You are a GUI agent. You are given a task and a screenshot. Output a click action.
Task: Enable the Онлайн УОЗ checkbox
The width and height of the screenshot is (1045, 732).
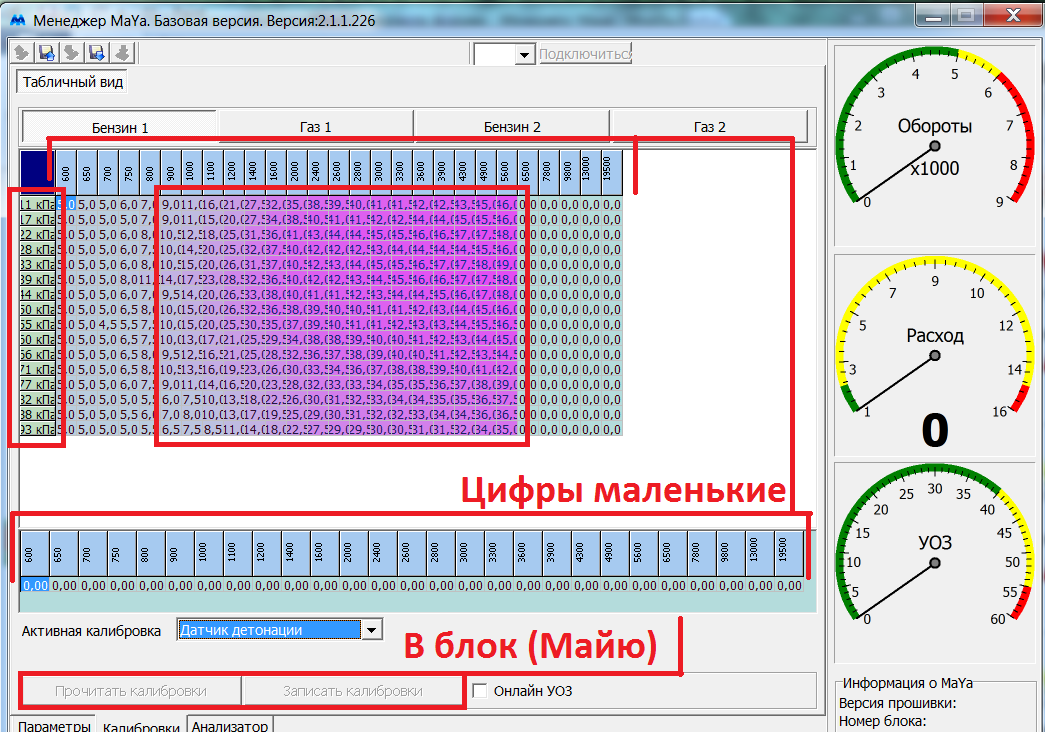pyautogui.click(x=480, y=691)
